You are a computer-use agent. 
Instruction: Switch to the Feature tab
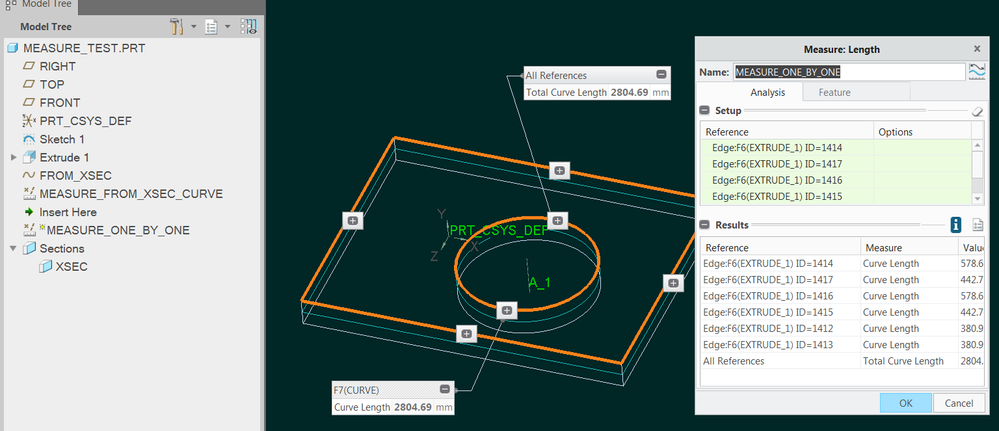click(x=835, y=92)
